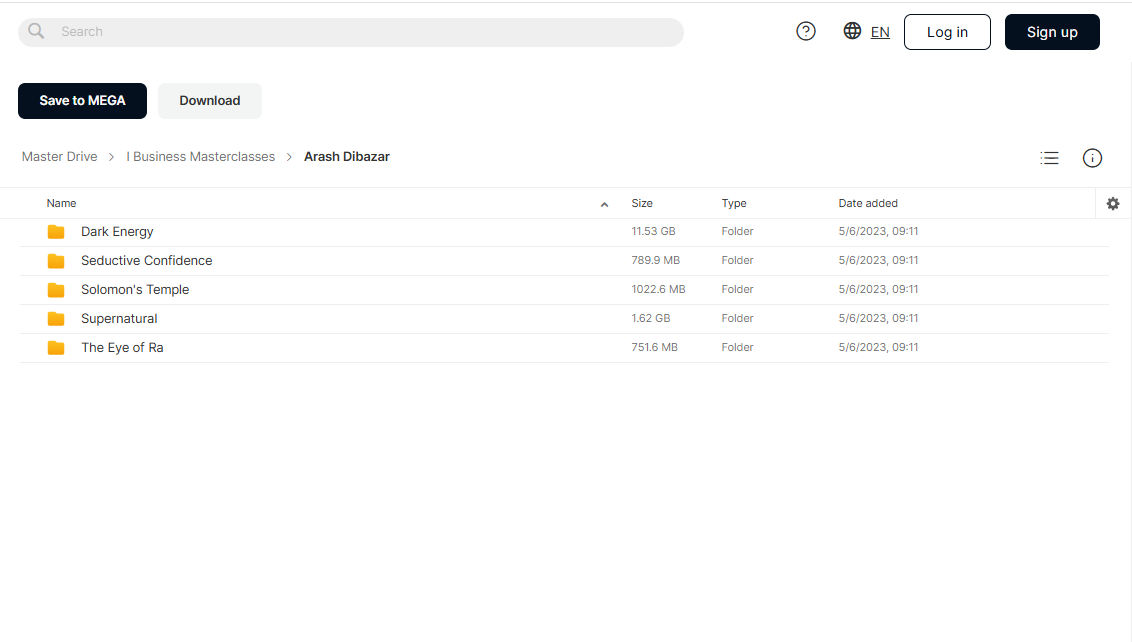The image size is (1132, 642).
Task: Select the Seductive Confidence folder name
Action: coord(147,261)
